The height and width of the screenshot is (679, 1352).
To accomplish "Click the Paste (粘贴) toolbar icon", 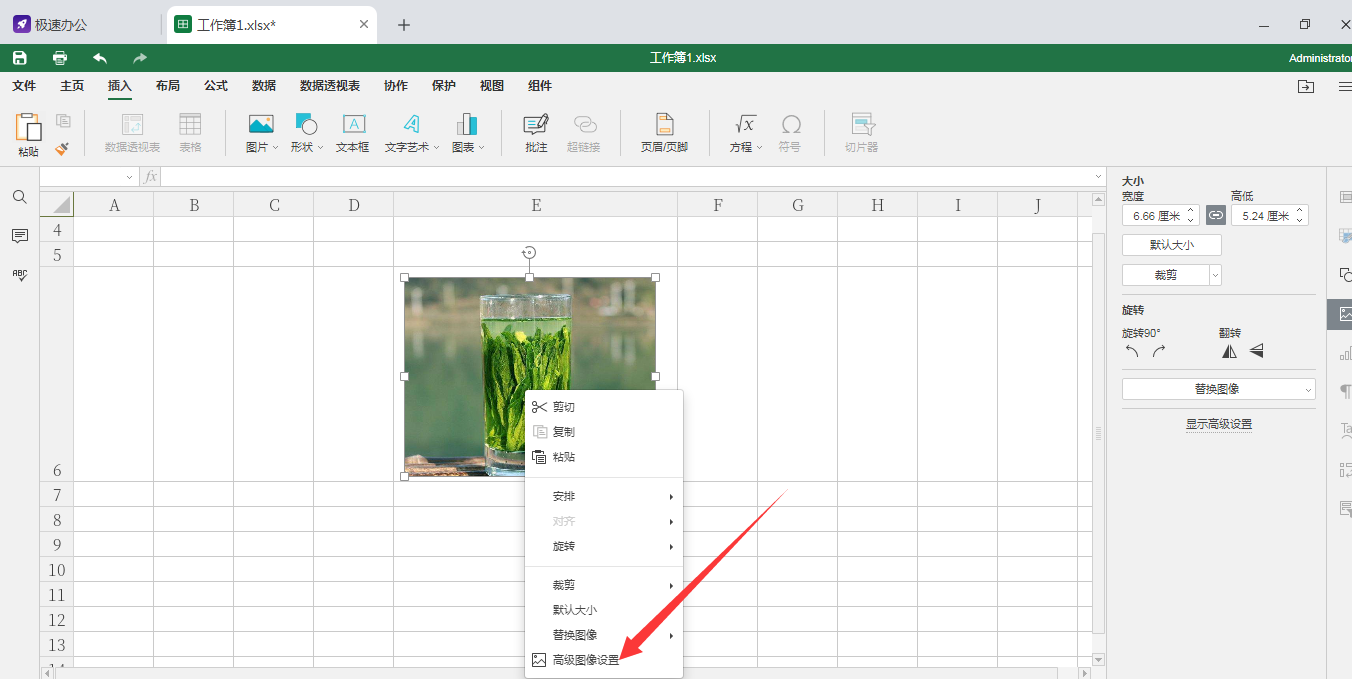I will [x=28, y=127].
